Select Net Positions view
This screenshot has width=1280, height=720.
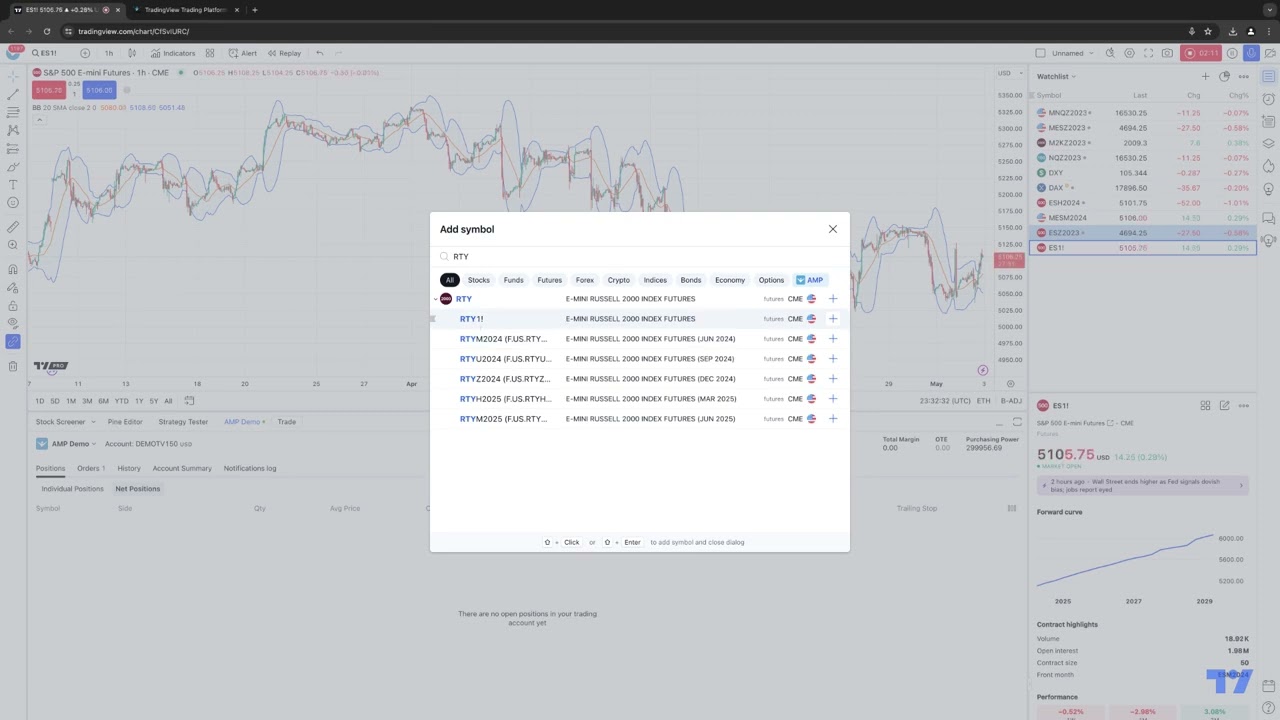138,489
